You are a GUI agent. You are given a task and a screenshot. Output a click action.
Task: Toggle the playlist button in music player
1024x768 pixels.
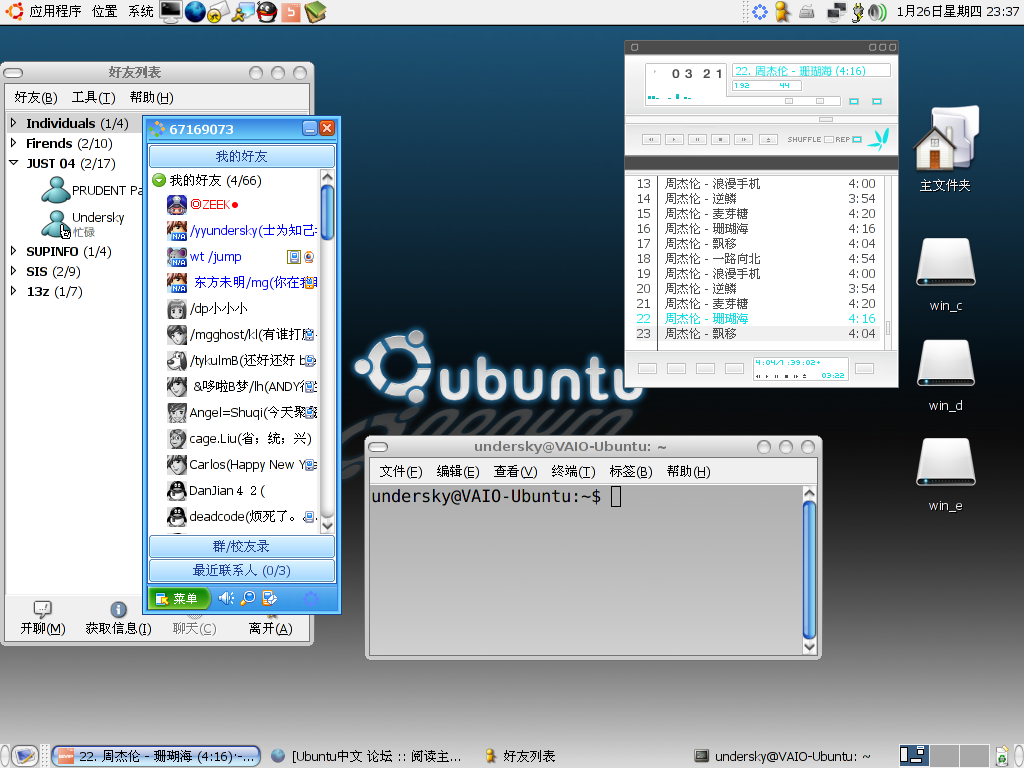pyautogui.click(x=876, y=101)
